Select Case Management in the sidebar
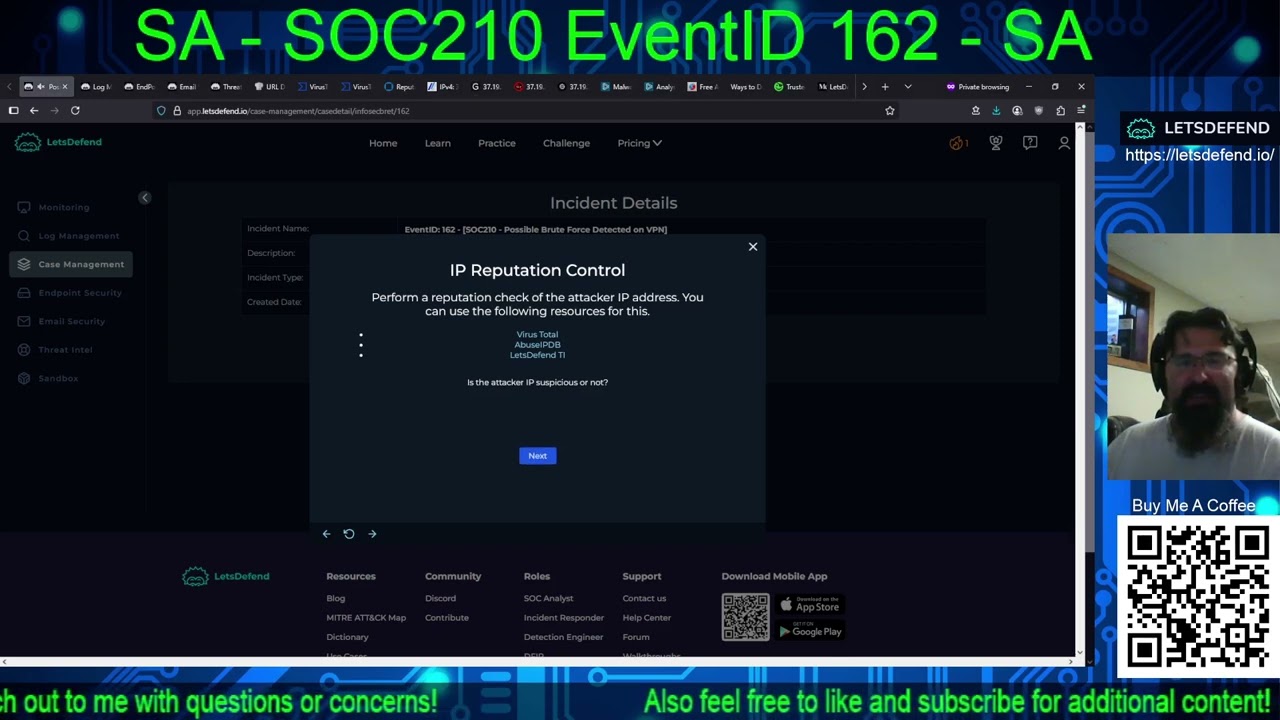1280x720 pixels. pos(71,264)
